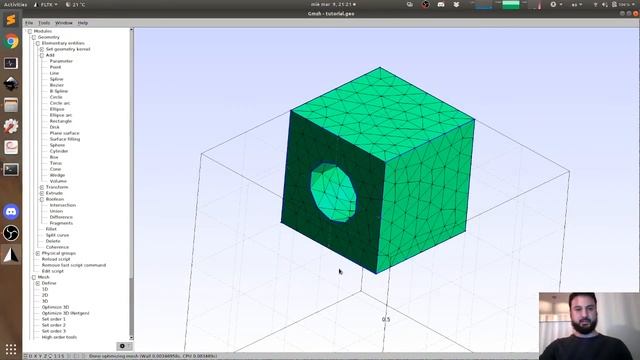Click the rotate view icon in status bar

pos(50,356)
